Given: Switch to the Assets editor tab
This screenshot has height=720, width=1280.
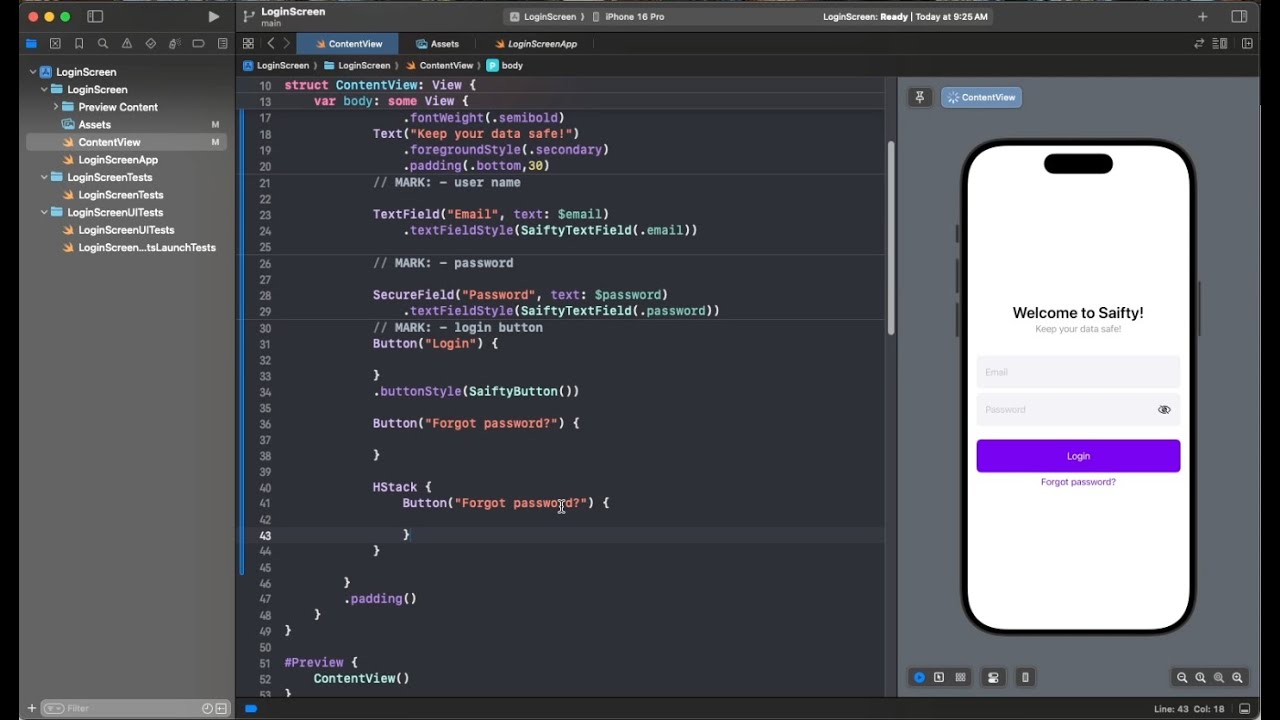Looking at the screenshot, I should (438, 44).
